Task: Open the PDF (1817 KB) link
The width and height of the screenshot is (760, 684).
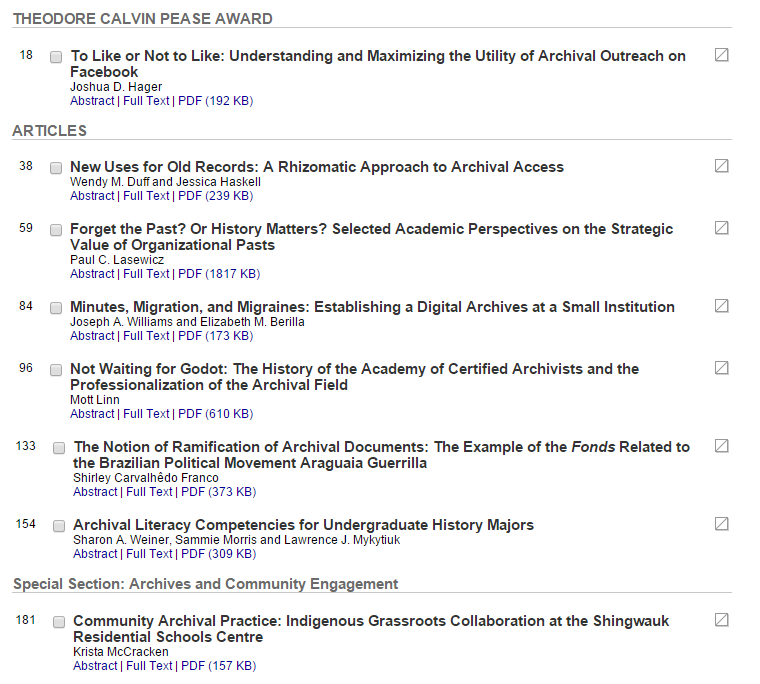Action: [x=219, y=274]
